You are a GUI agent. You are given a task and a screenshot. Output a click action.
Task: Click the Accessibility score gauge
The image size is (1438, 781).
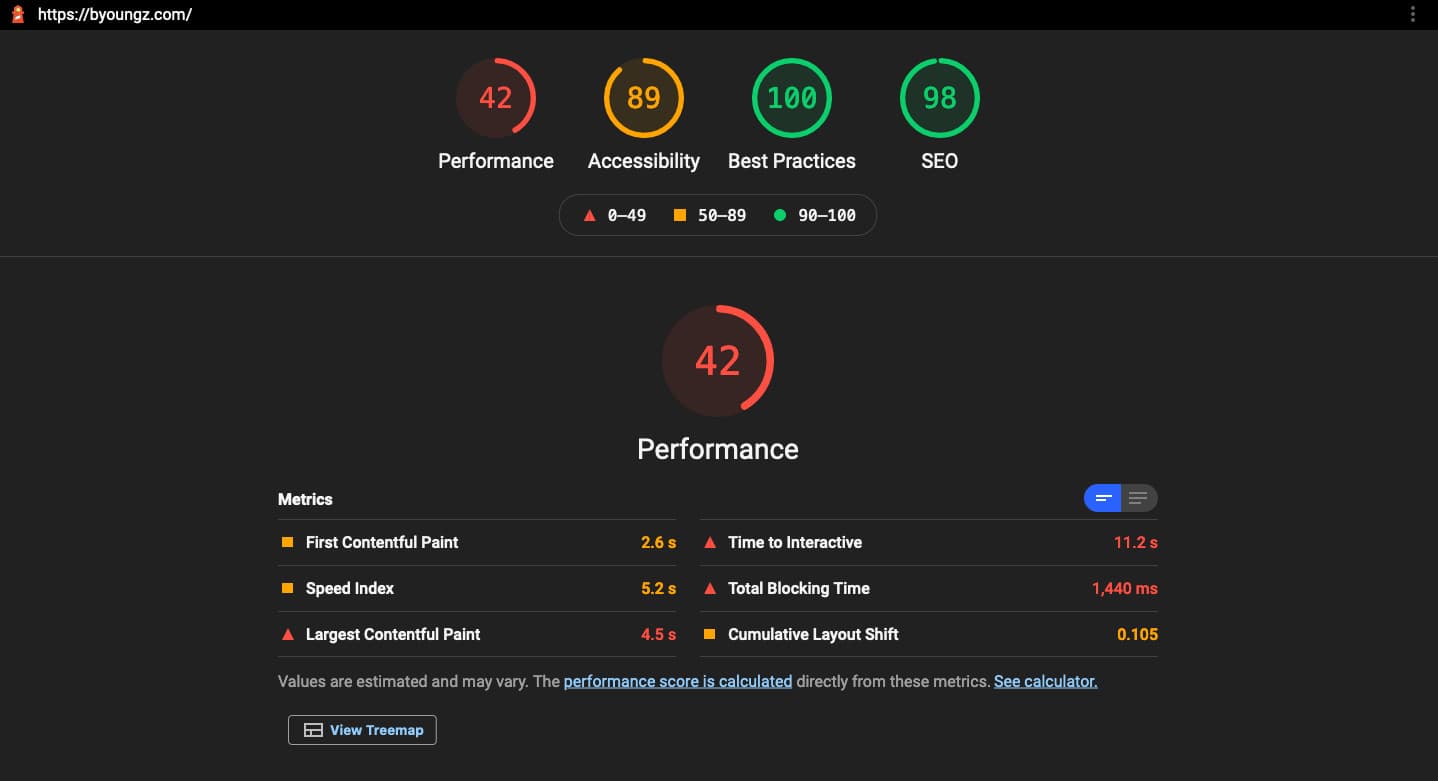pyautogui.click(x=643, y=98)
